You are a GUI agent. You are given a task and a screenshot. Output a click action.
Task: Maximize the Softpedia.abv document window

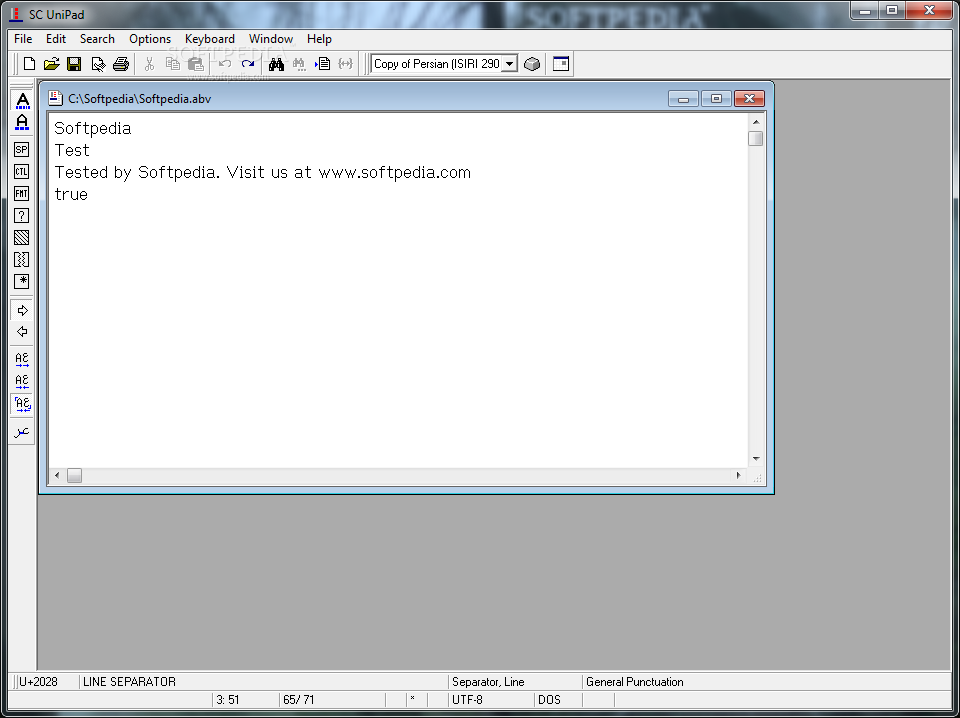[716, 99]
